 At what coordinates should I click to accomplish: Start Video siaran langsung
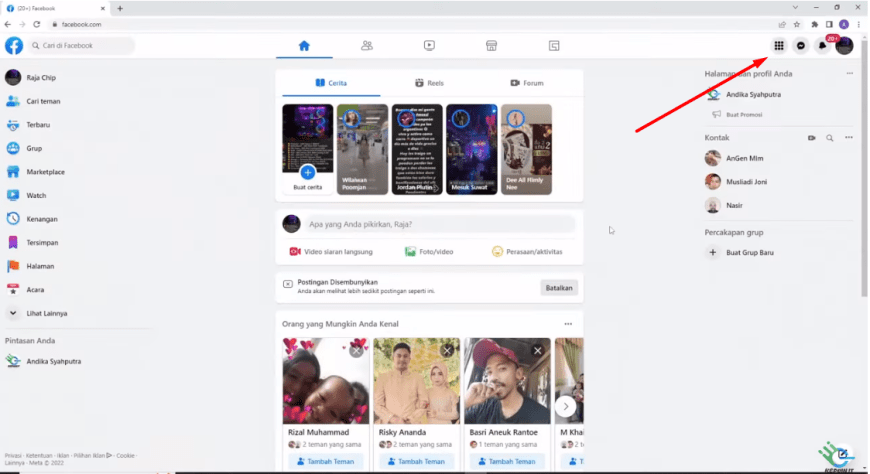331,252
